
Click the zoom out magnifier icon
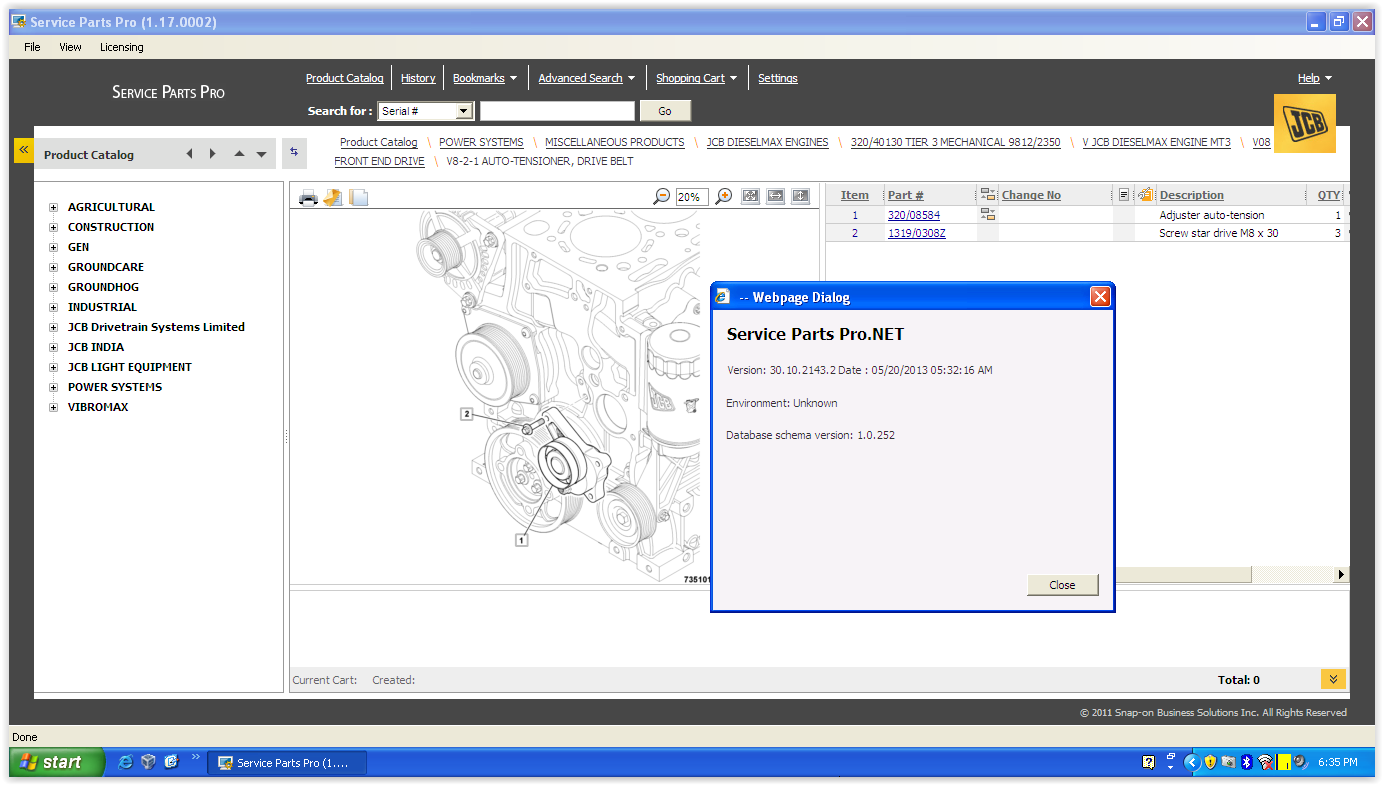click(661, 197)
